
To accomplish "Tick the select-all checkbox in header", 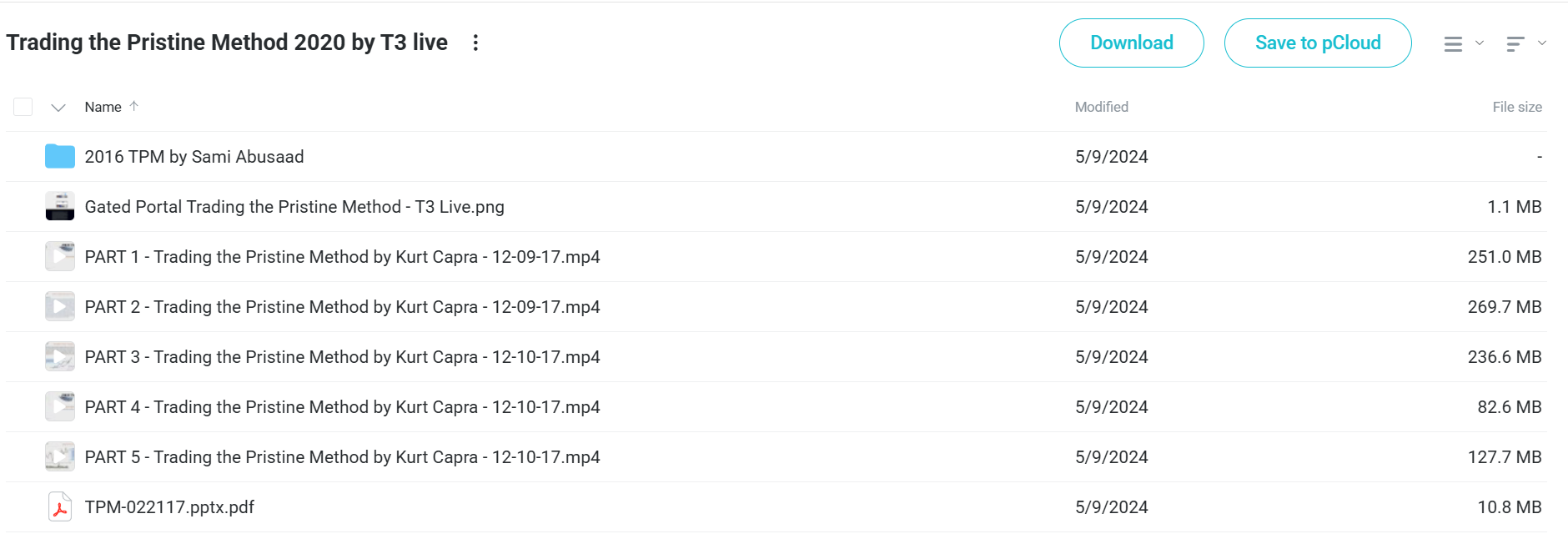I will [x=23, y=107].
